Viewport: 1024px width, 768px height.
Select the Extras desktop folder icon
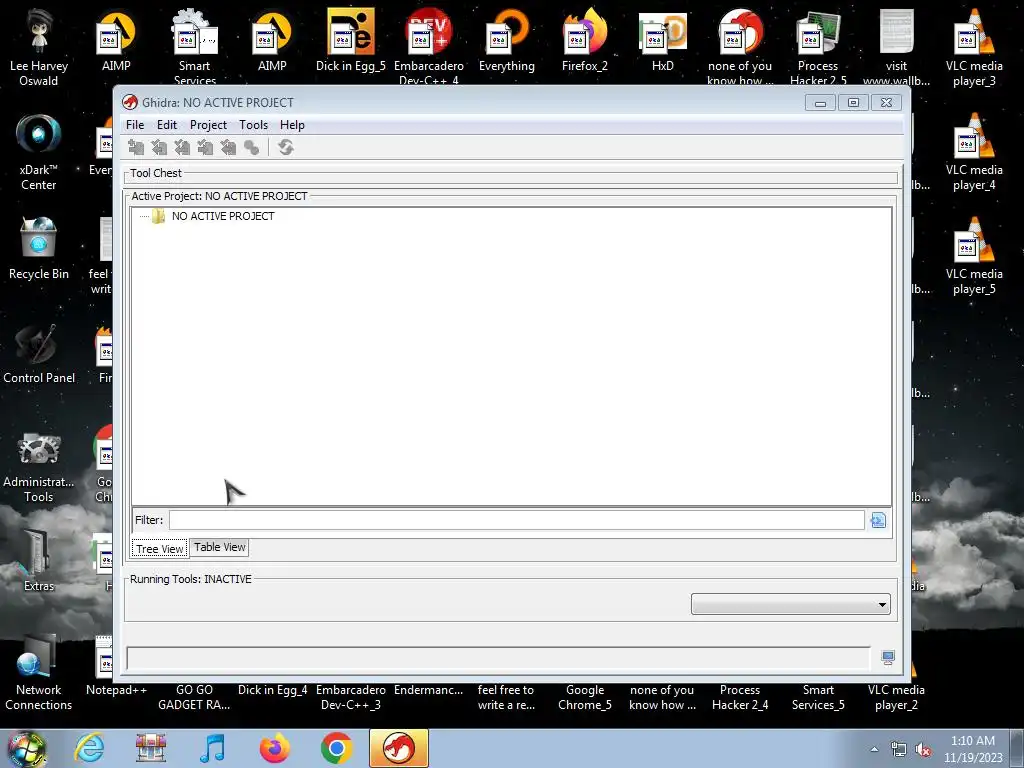coord(39,560)
